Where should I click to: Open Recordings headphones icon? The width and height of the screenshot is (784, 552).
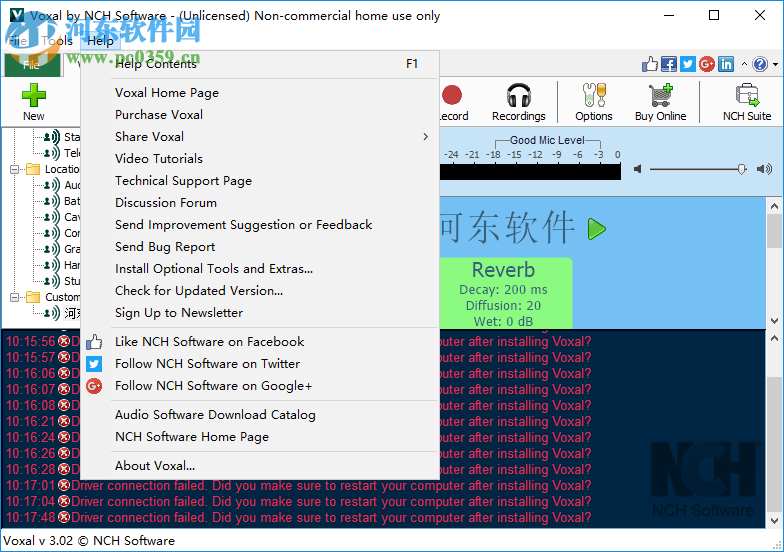[518, 95]
